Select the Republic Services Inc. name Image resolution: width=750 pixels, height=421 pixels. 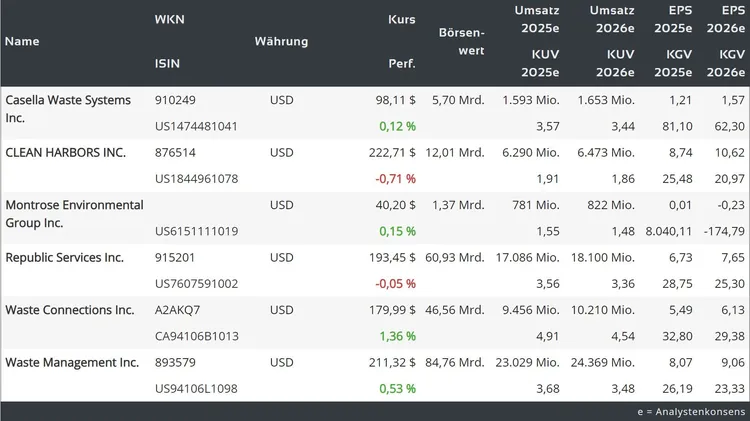click(65, 257)
